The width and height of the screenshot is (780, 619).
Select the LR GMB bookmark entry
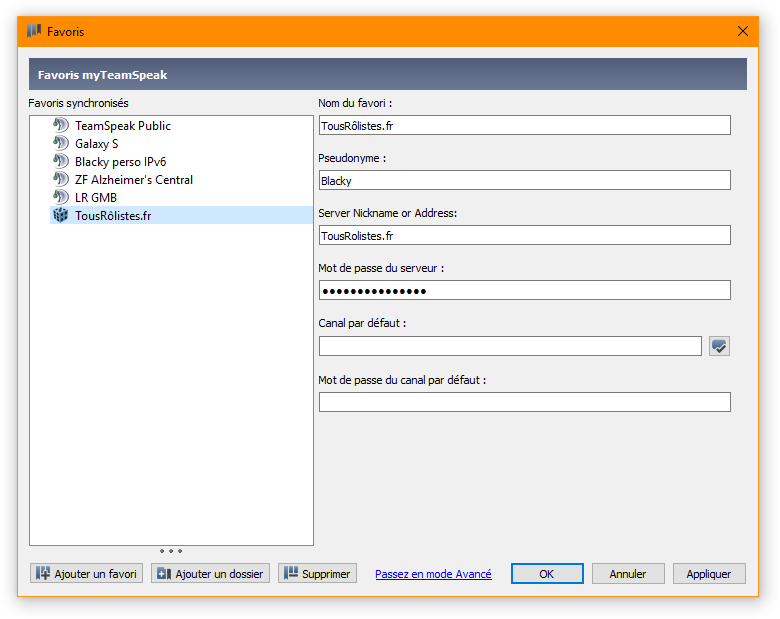click(x=96, y=198)
